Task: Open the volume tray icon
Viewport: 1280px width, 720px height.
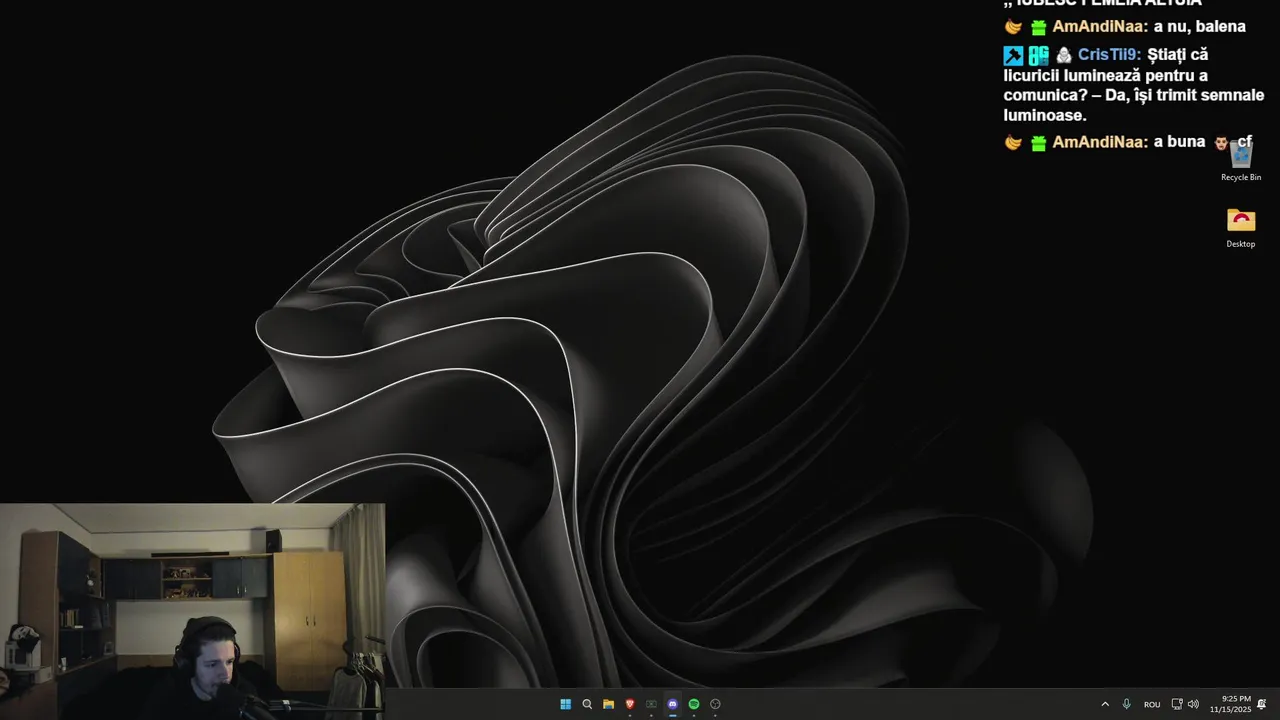Action: pyautogui.click(x=1193, y=704)
